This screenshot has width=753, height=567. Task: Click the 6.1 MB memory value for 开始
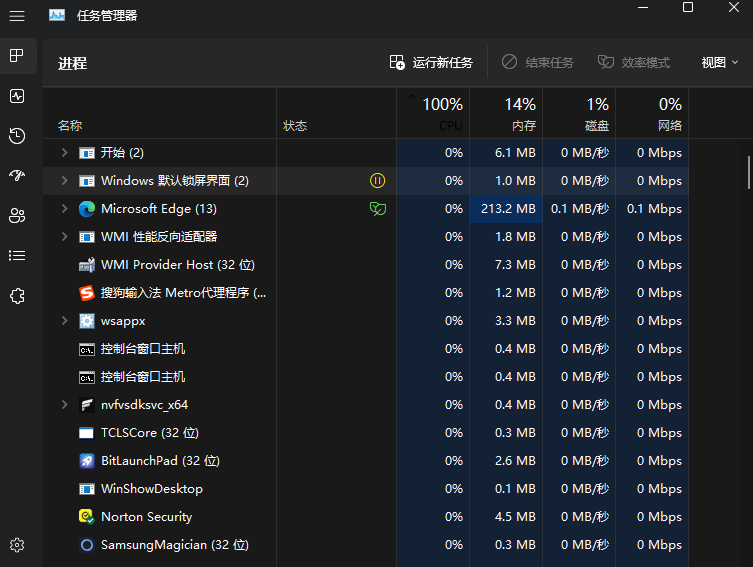[x=515, y=153]
